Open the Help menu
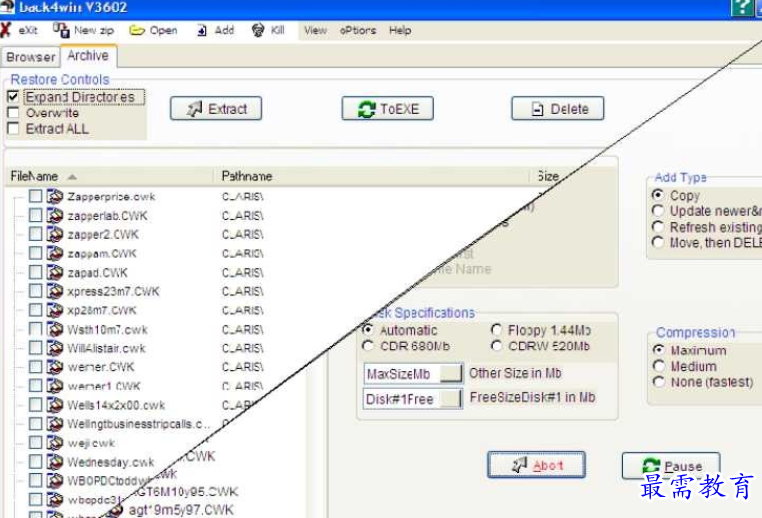 click(x=400, y=30)
